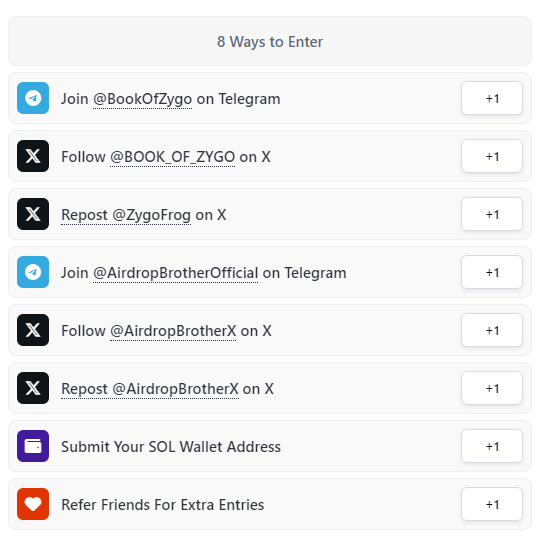This screenshot has height=536, width=540.
Task: Click the 8 Ways to Enter header
Action: point(270,41)
